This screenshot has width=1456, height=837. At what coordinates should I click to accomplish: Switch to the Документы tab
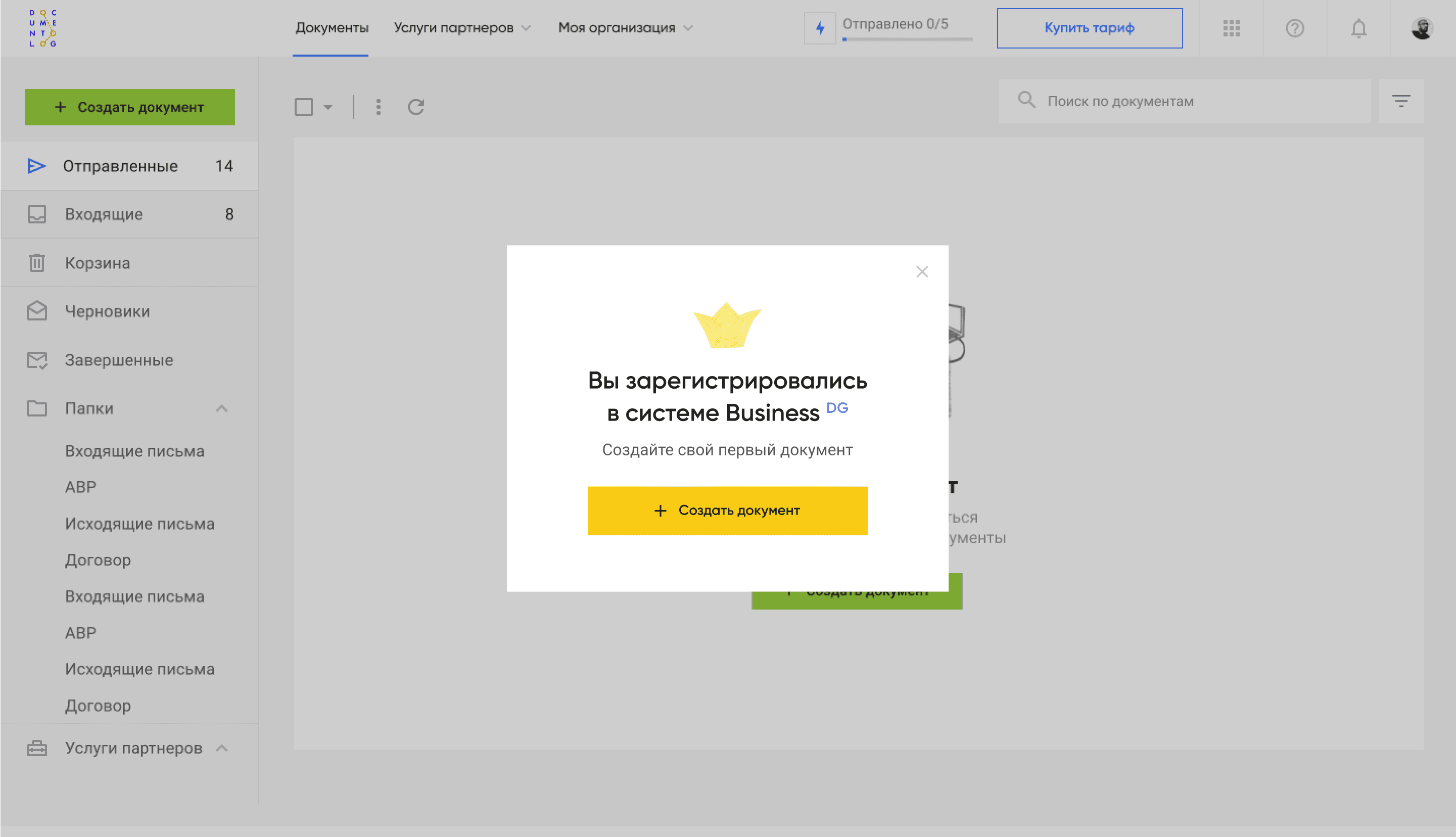[332, 28]
